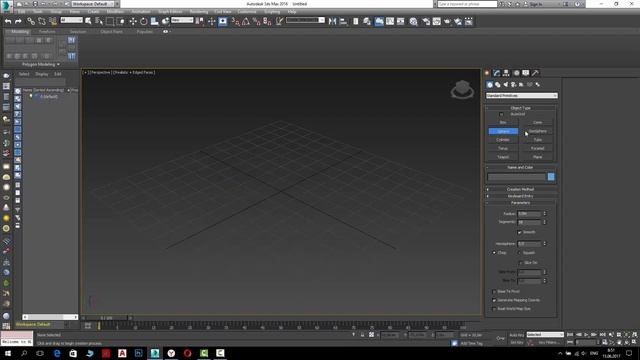This screenshot has height=360, width=640.
Task: Choose the Rectangular Selection Region tool
Action: pyautogui.click(x=110, y=21)
